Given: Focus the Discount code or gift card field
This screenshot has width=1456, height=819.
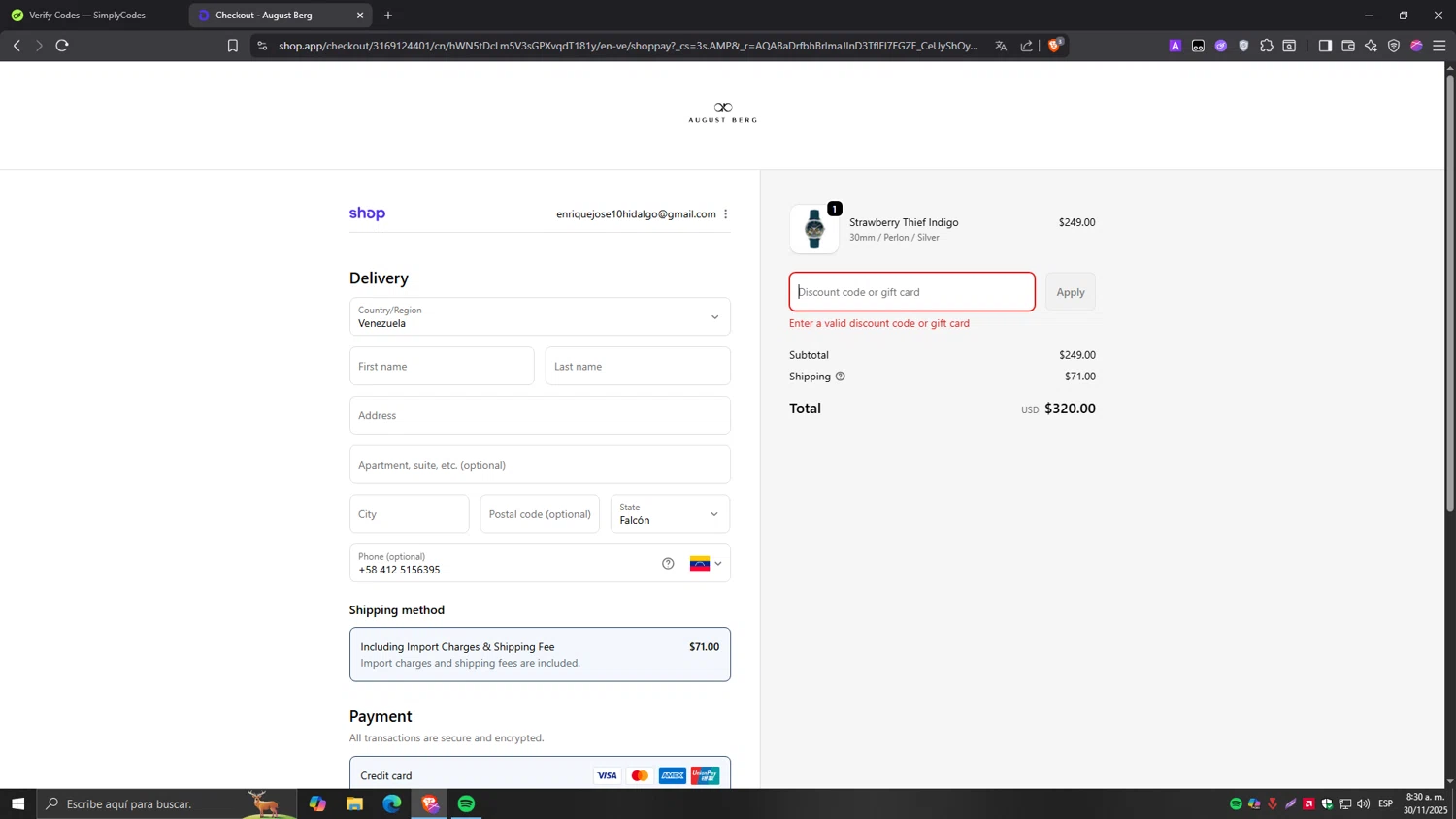Looking at the screenshot, I should [x=912, y=292].
